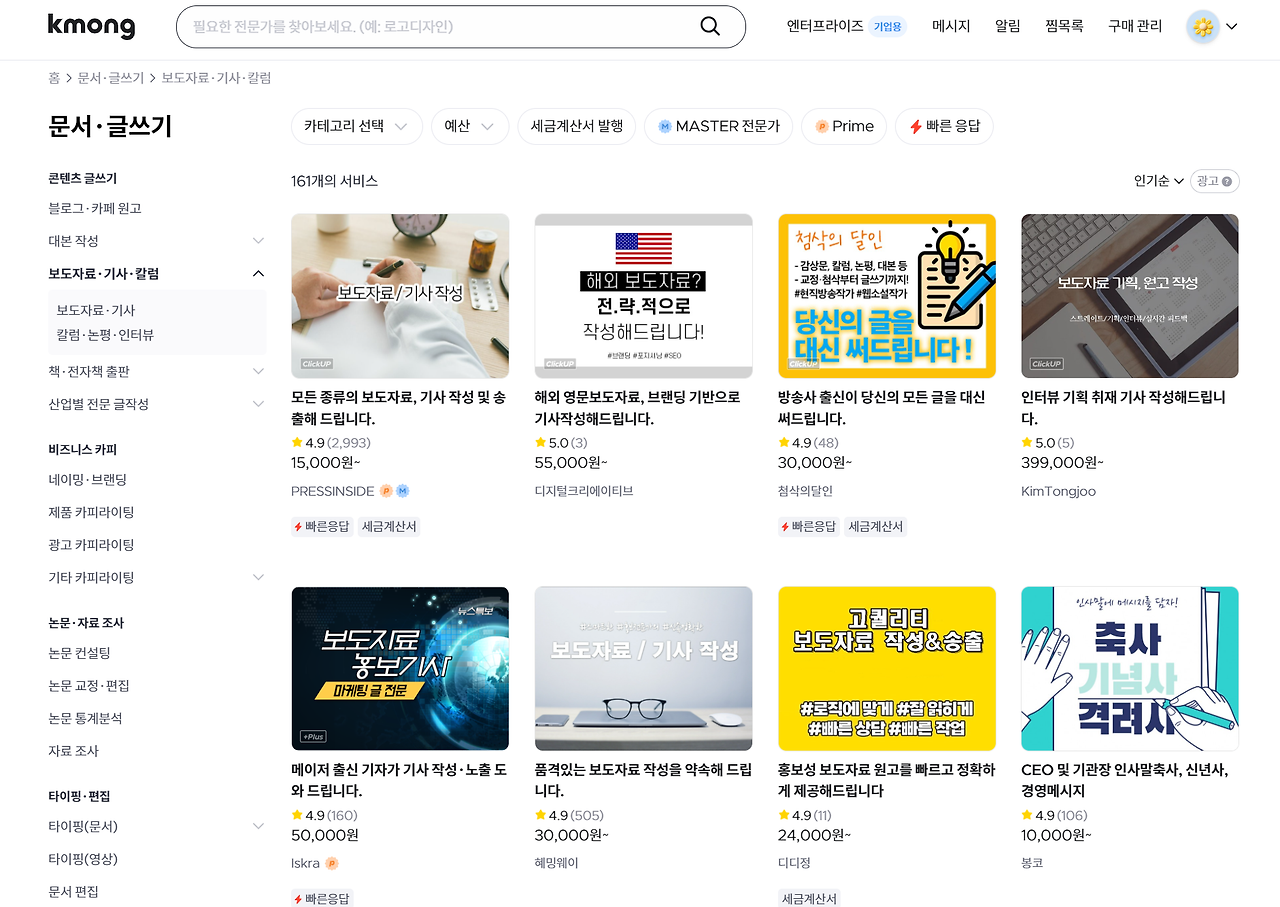Click the 보도자료·기사·칼럼 breadcrumb link
This screenshot has width=1280, height=907.
(216, 78)
